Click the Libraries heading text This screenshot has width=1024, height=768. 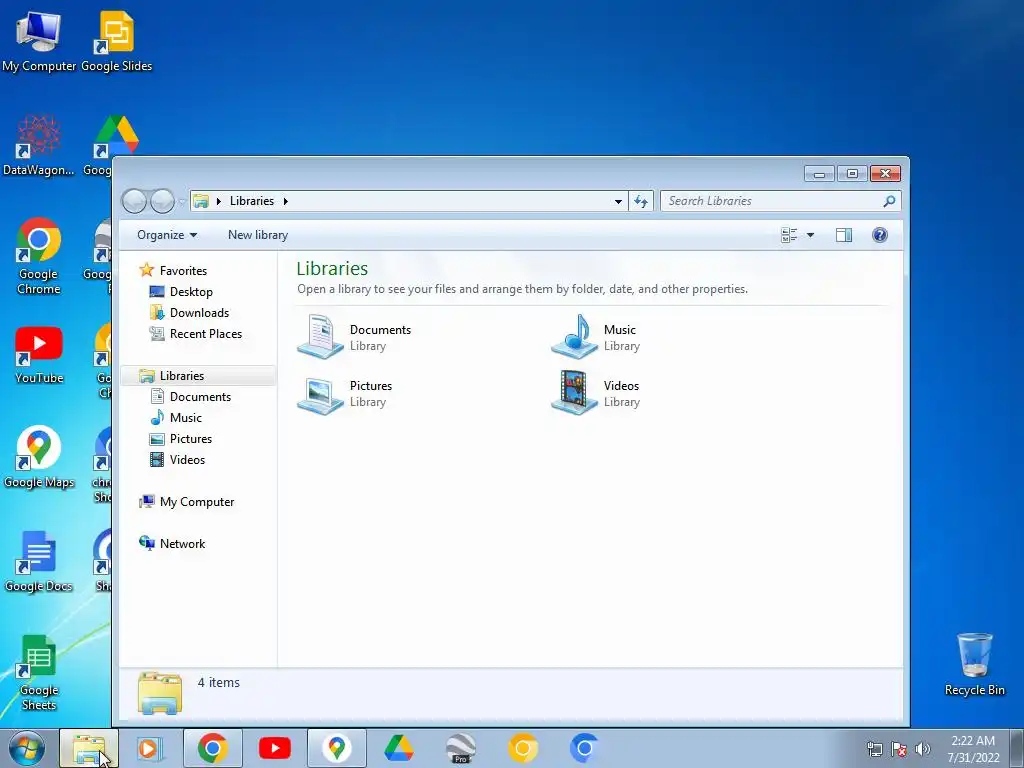pos(332,268)
